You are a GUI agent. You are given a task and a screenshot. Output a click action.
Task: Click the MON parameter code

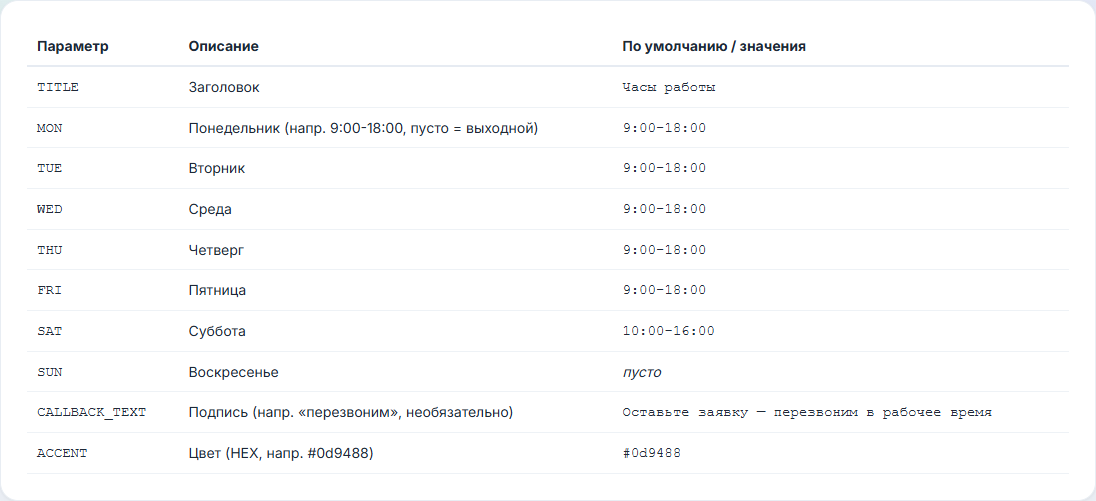point(50,129)
